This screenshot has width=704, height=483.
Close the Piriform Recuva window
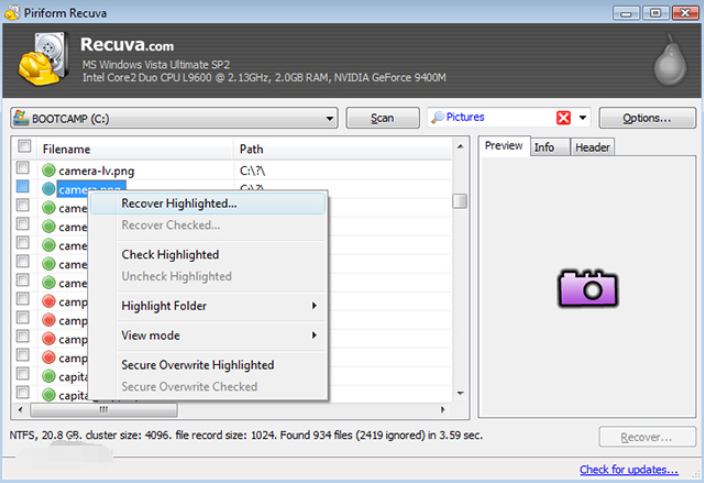pos(685,13)
